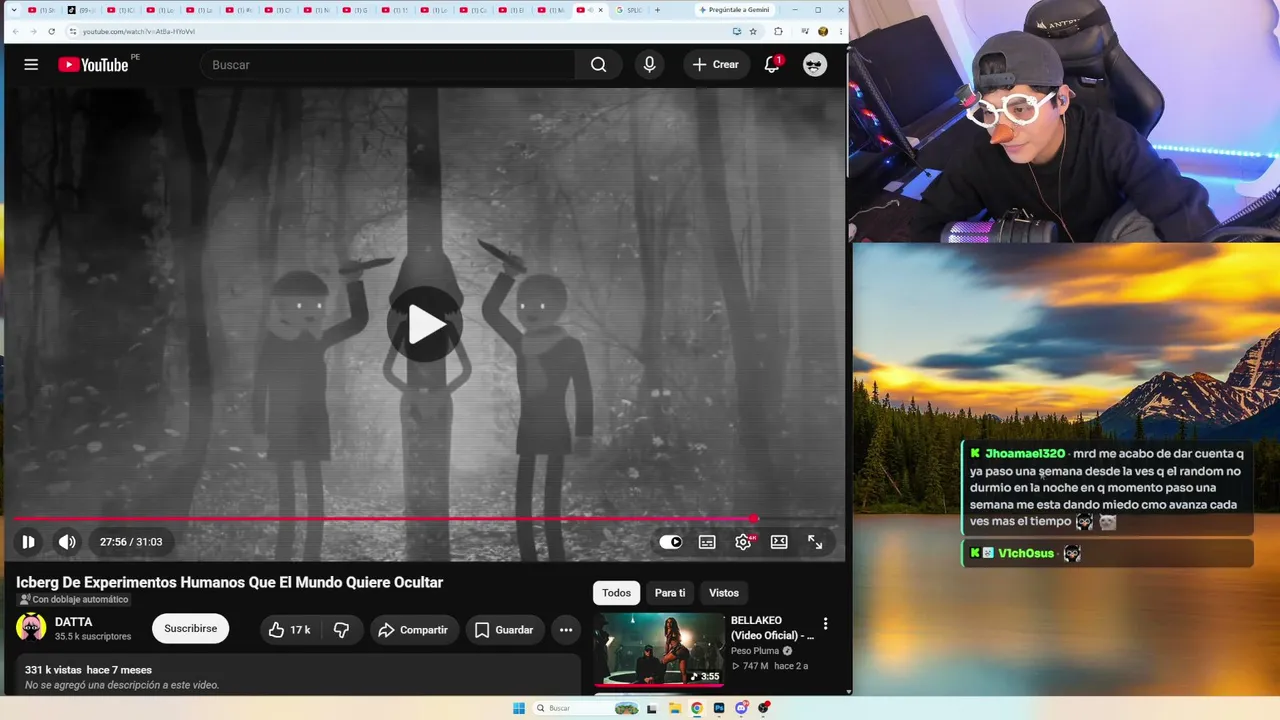The height and width of the screenshot is (720, 1280).
Task: Click the browser address bar URL
Action: click(x=139, y=32)
